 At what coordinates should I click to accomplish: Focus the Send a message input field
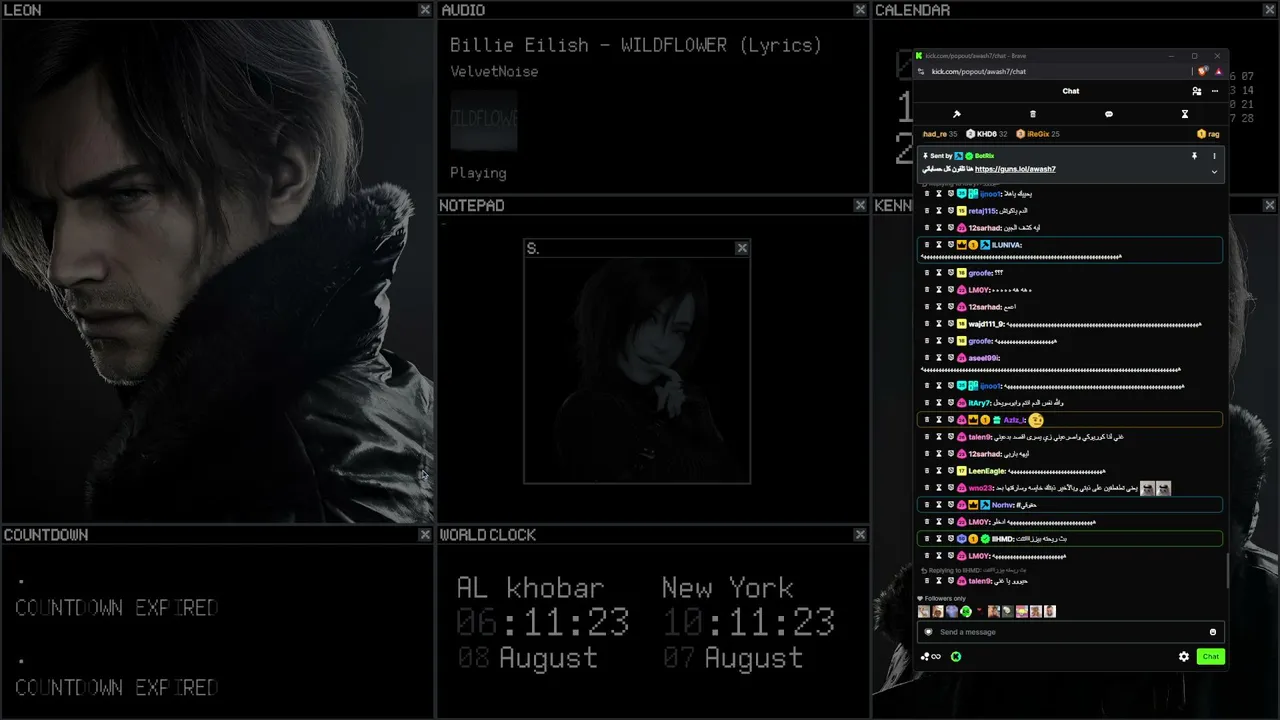pos(1070,632)
